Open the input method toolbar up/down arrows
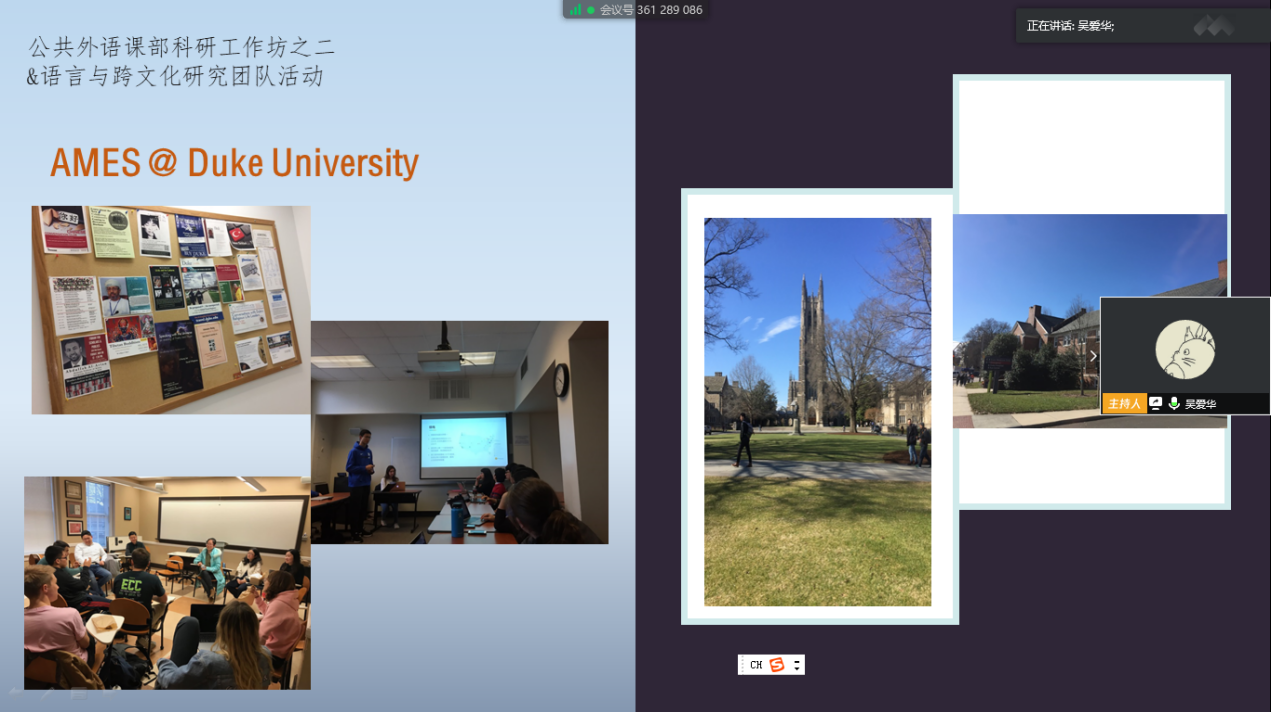Viewport: 1271px width, 712px height. [x=796, y=665]
